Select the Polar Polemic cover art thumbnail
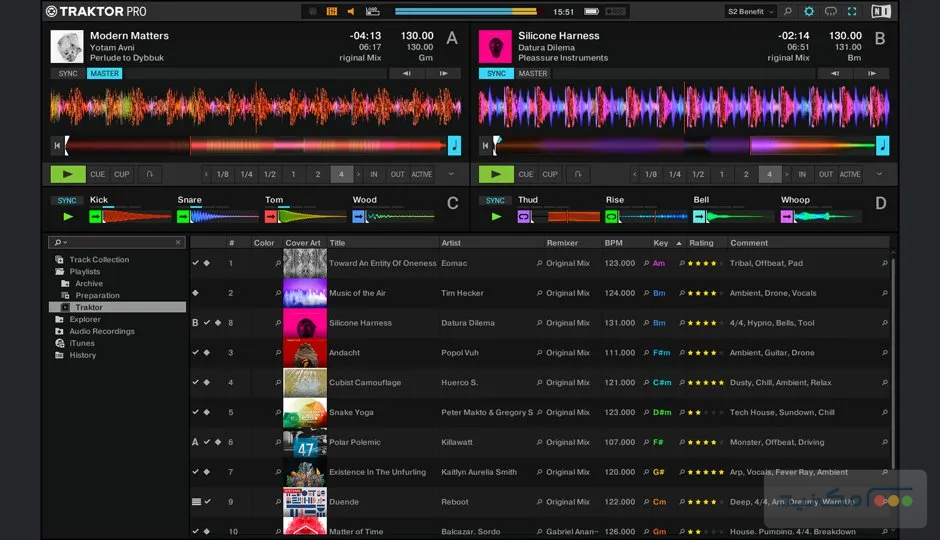This screenshot has height=540, width=940. [305, 442]
